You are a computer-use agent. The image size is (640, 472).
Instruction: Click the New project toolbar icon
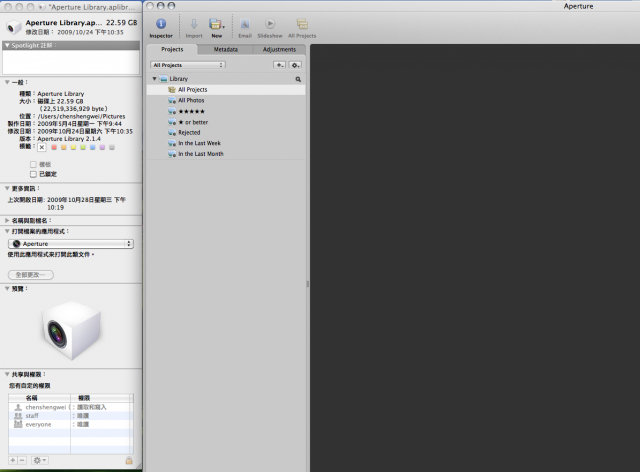pyautogui.click(x=216, y=25)
